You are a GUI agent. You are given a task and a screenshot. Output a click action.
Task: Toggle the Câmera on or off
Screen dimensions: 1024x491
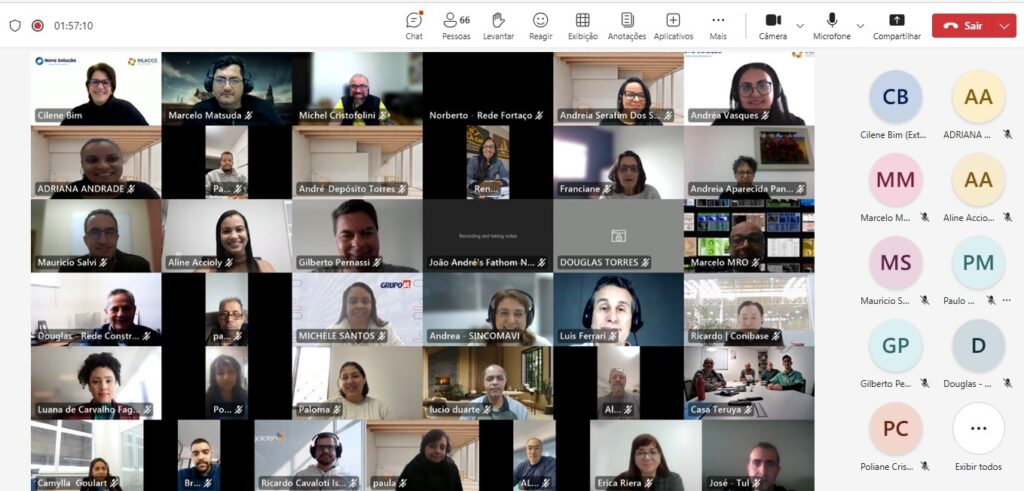(773, 25)
